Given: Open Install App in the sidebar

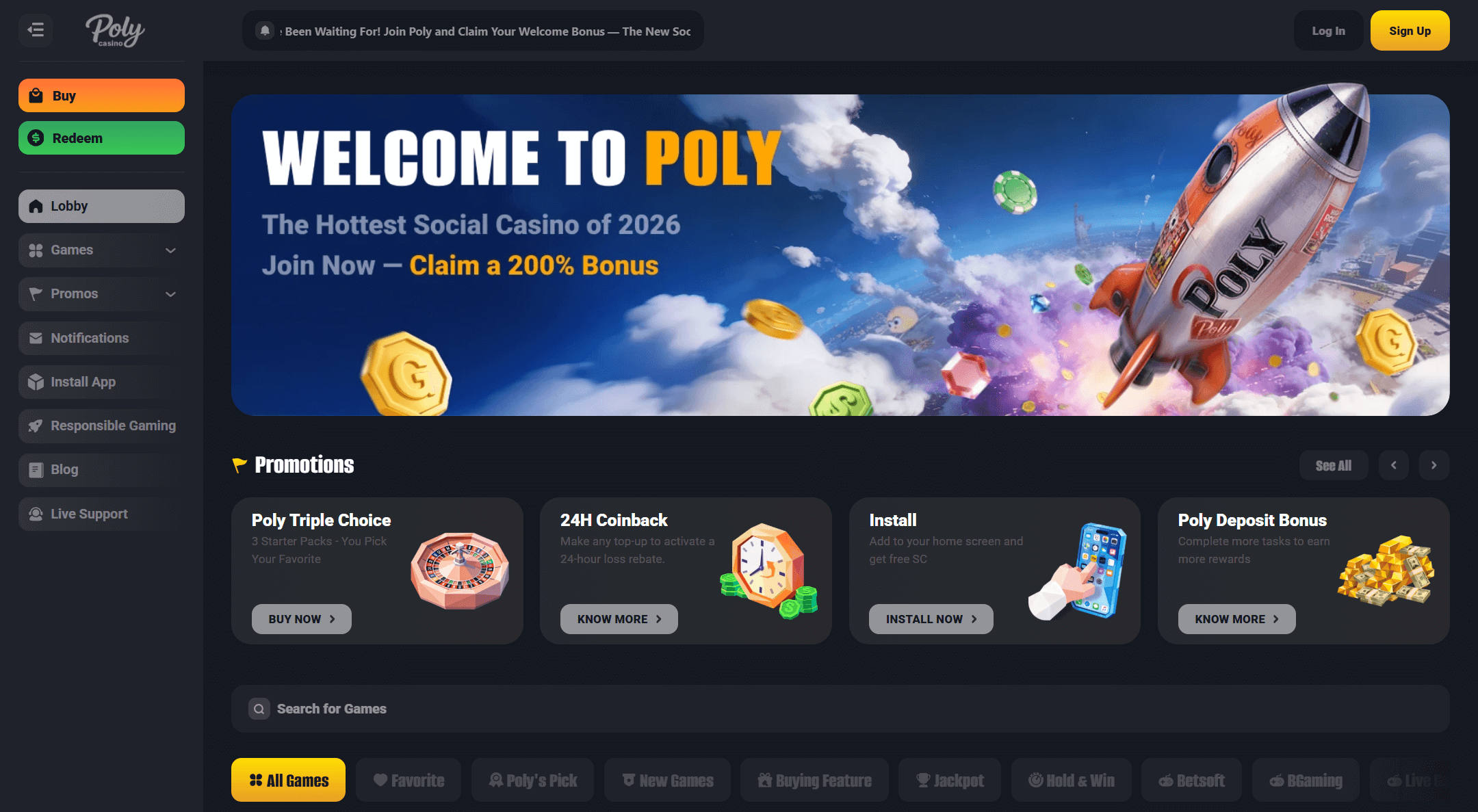Looking at the screenshot, I should tap(101, 382).
